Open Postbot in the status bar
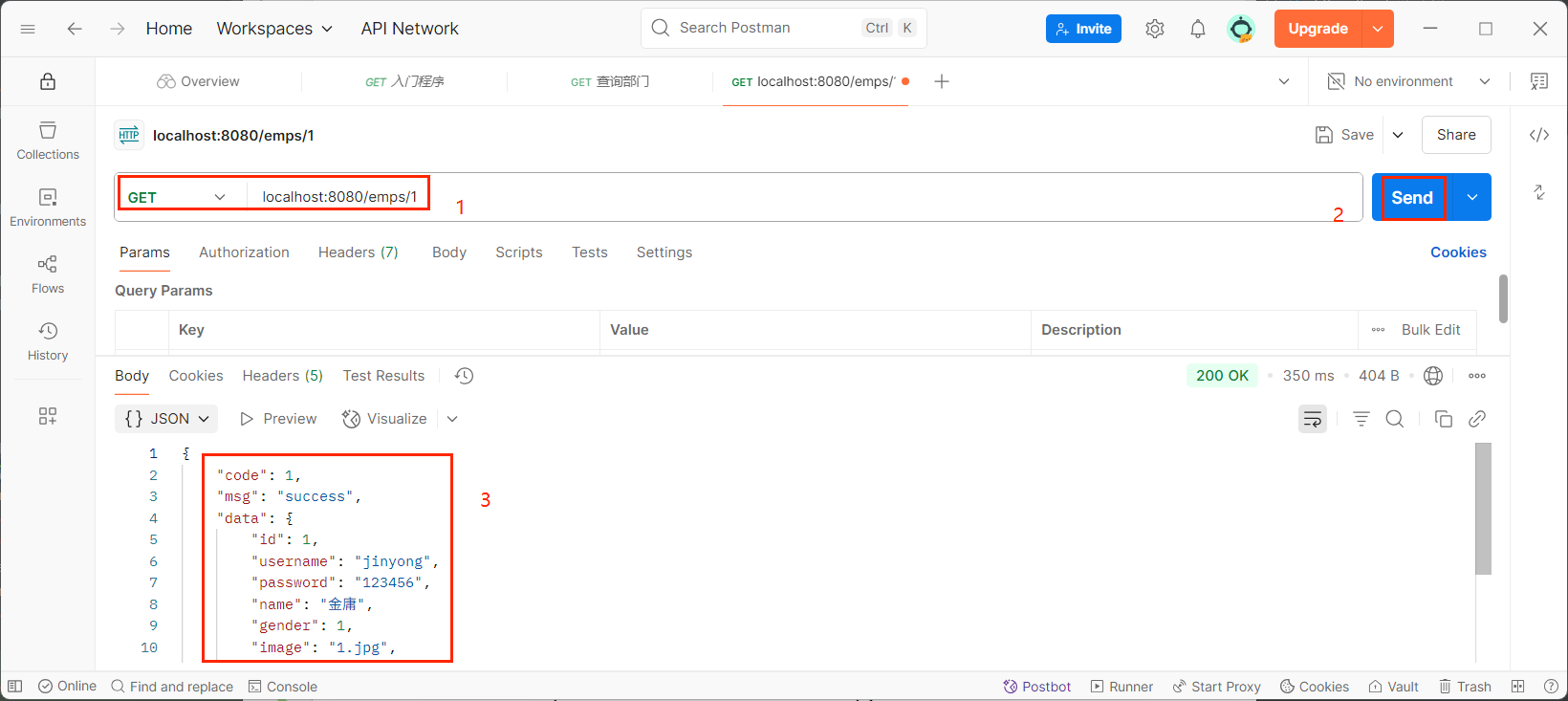Image resolution: width=1568 pixels, height=701 pixels. (1036, 686)
